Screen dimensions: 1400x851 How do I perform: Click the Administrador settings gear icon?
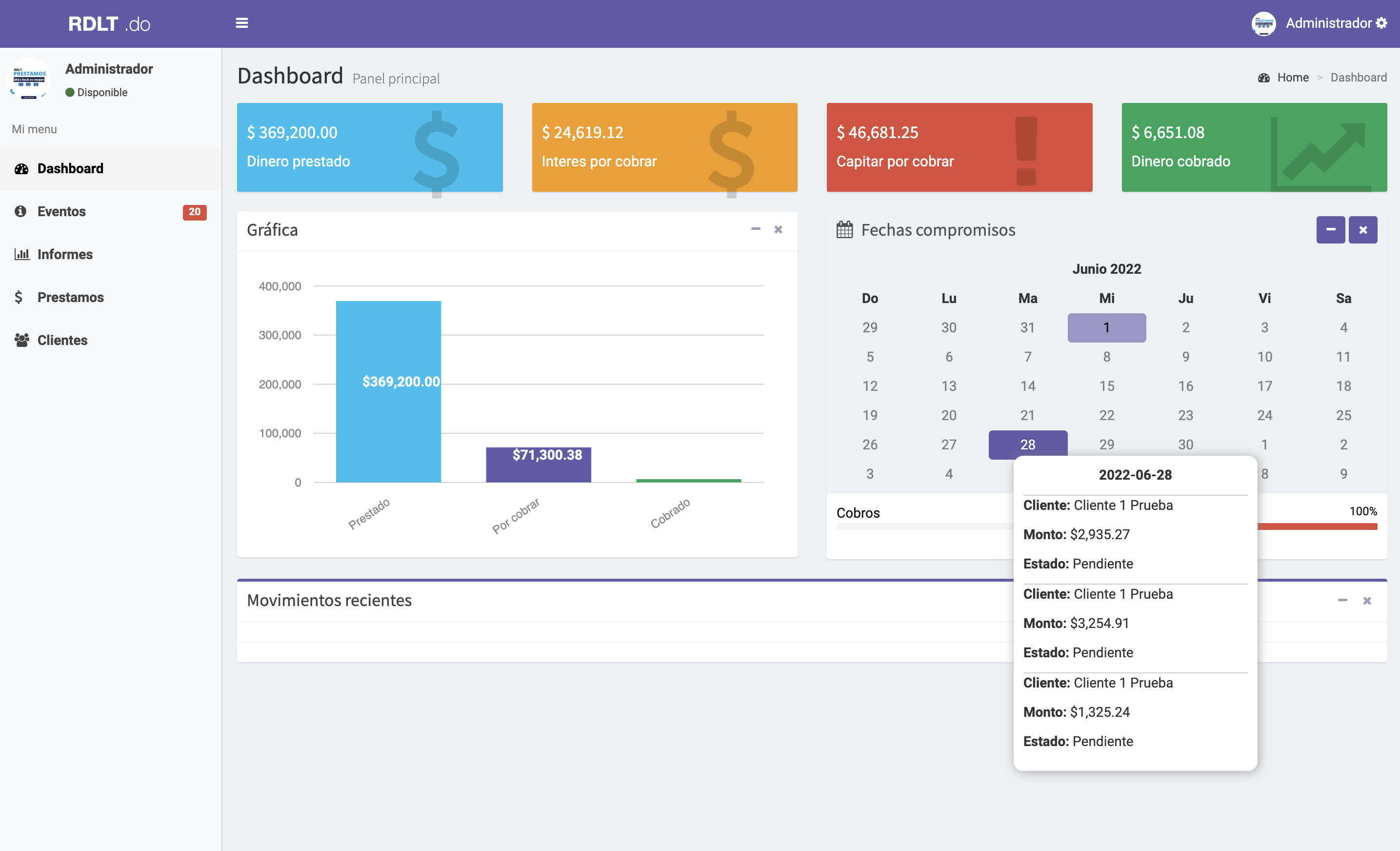[x=1382, y=23]
